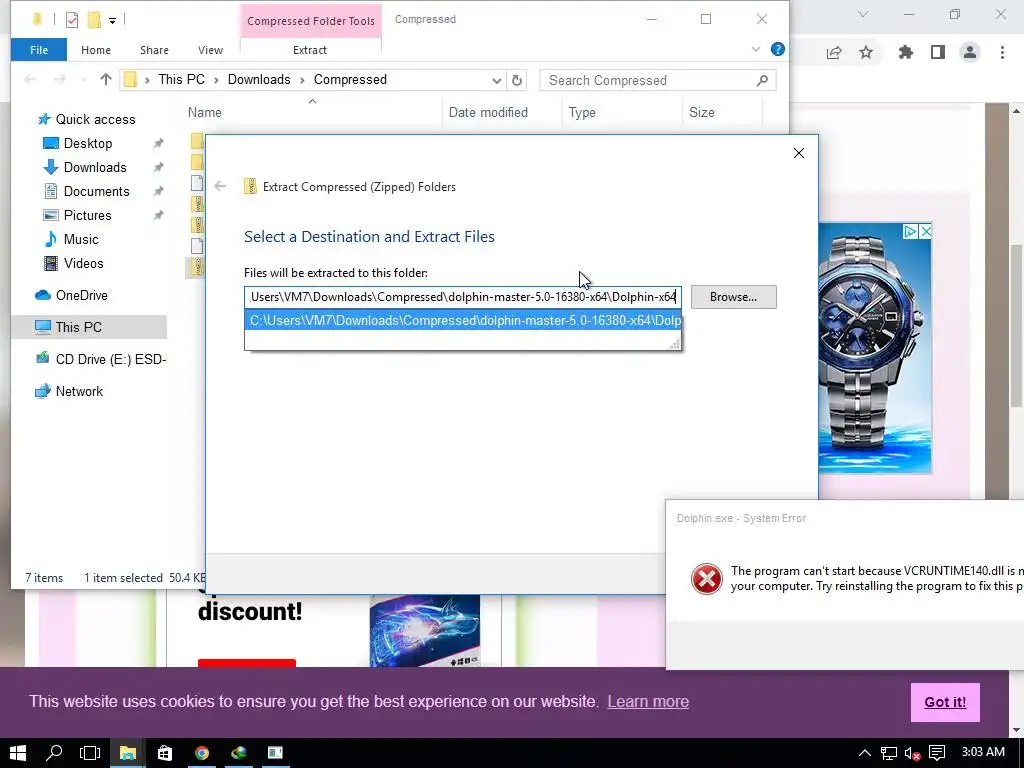Screen dimensions: 1024x768
Task: Open the Windows Start menu
Action: coord(18,753)
